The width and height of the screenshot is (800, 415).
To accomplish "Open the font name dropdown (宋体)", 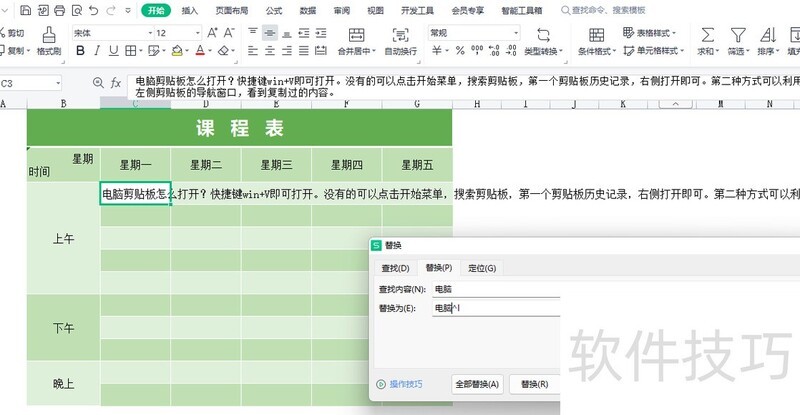I will (151, 33).
